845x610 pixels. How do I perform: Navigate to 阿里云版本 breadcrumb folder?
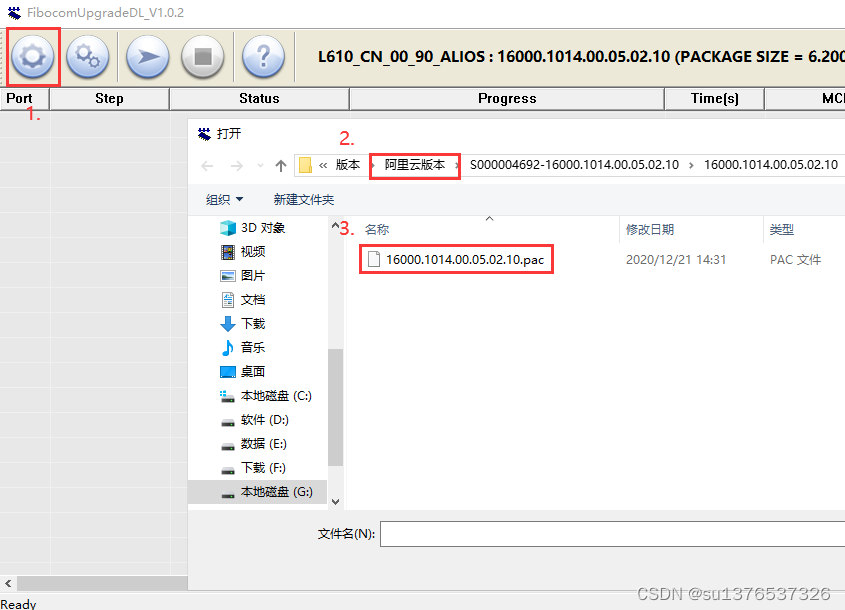tap(415, 165)
